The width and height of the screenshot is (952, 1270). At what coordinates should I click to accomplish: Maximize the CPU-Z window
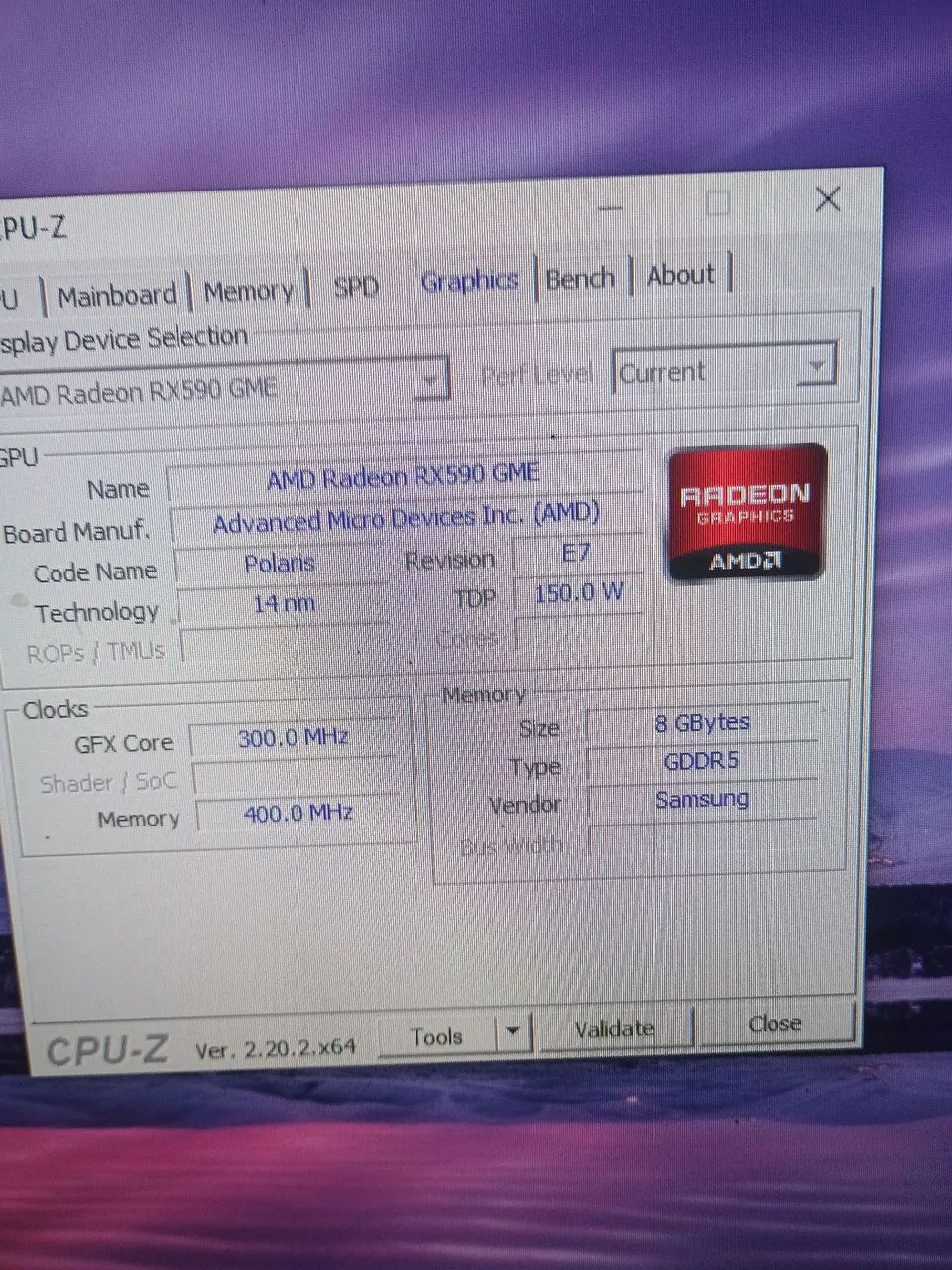pyautogui.click(x=718, y=203)
